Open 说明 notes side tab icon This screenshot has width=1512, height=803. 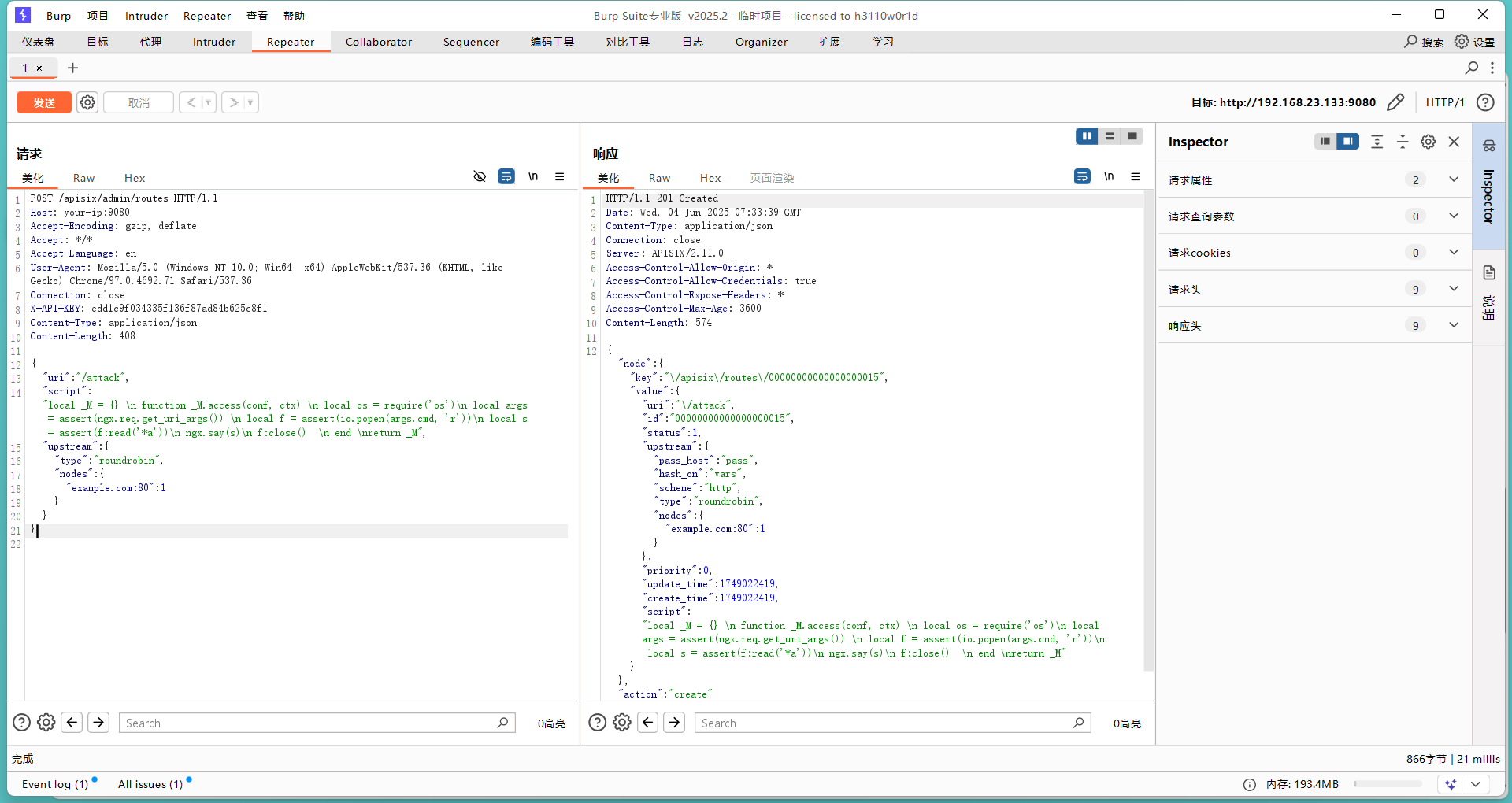[1488, 273]
